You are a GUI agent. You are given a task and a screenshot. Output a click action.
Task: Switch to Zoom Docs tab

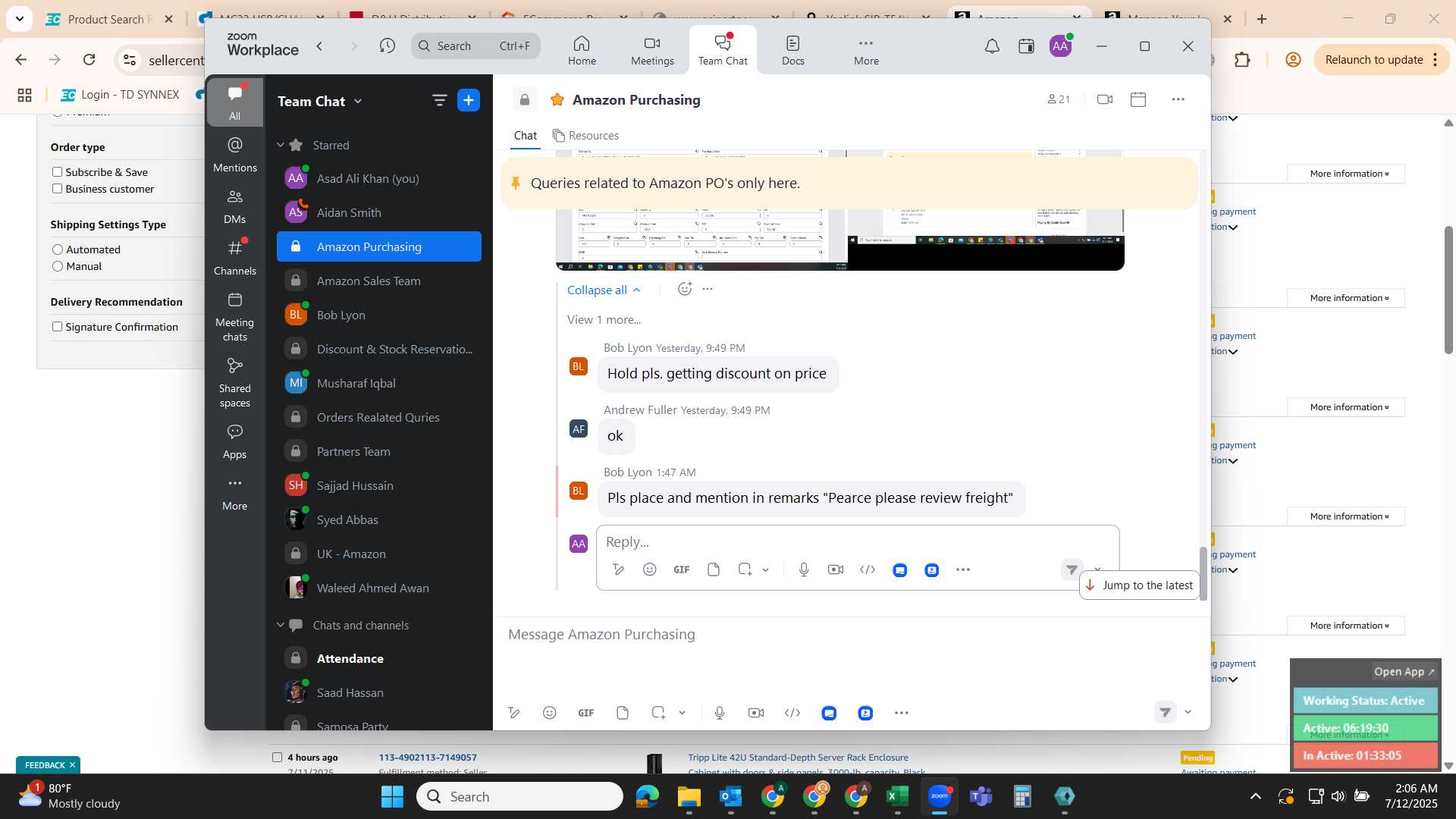pyautogui.click(x=793, y=50)
